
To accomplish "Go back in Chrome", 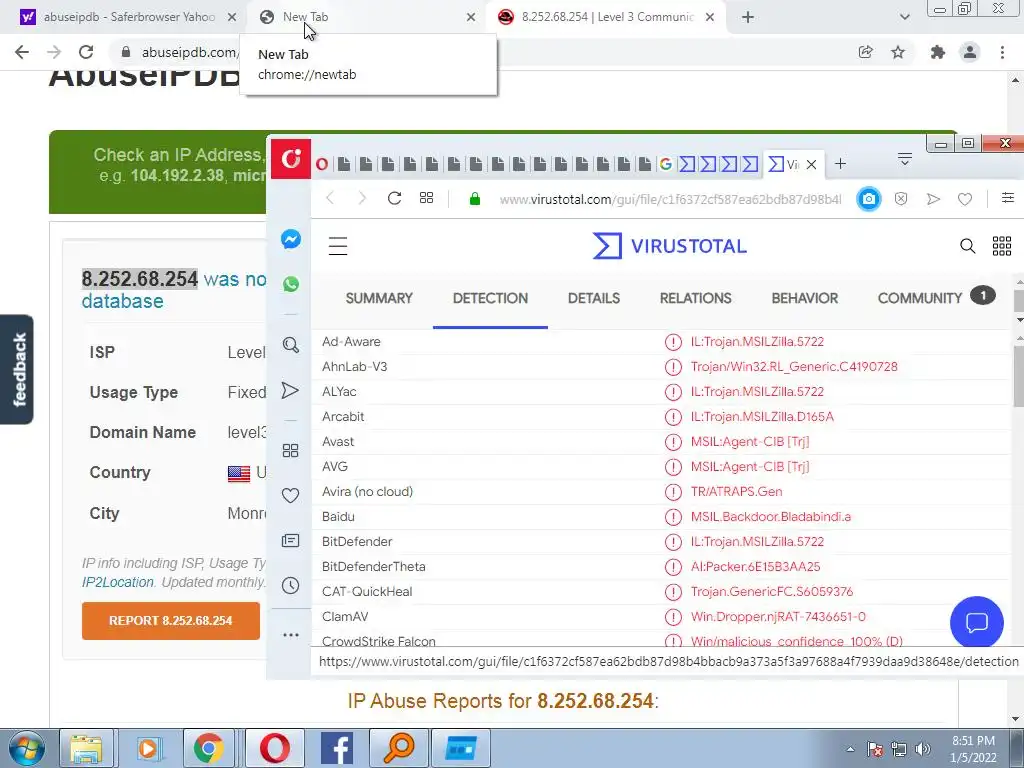I will tap(22, 52).
